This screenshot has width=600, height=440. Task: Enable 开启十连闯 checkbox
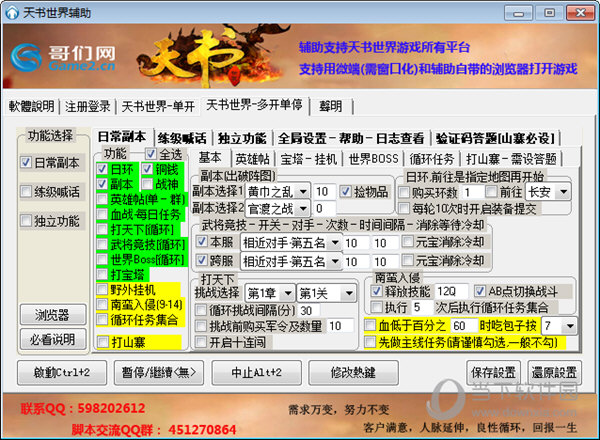click(x=201, y=341)
